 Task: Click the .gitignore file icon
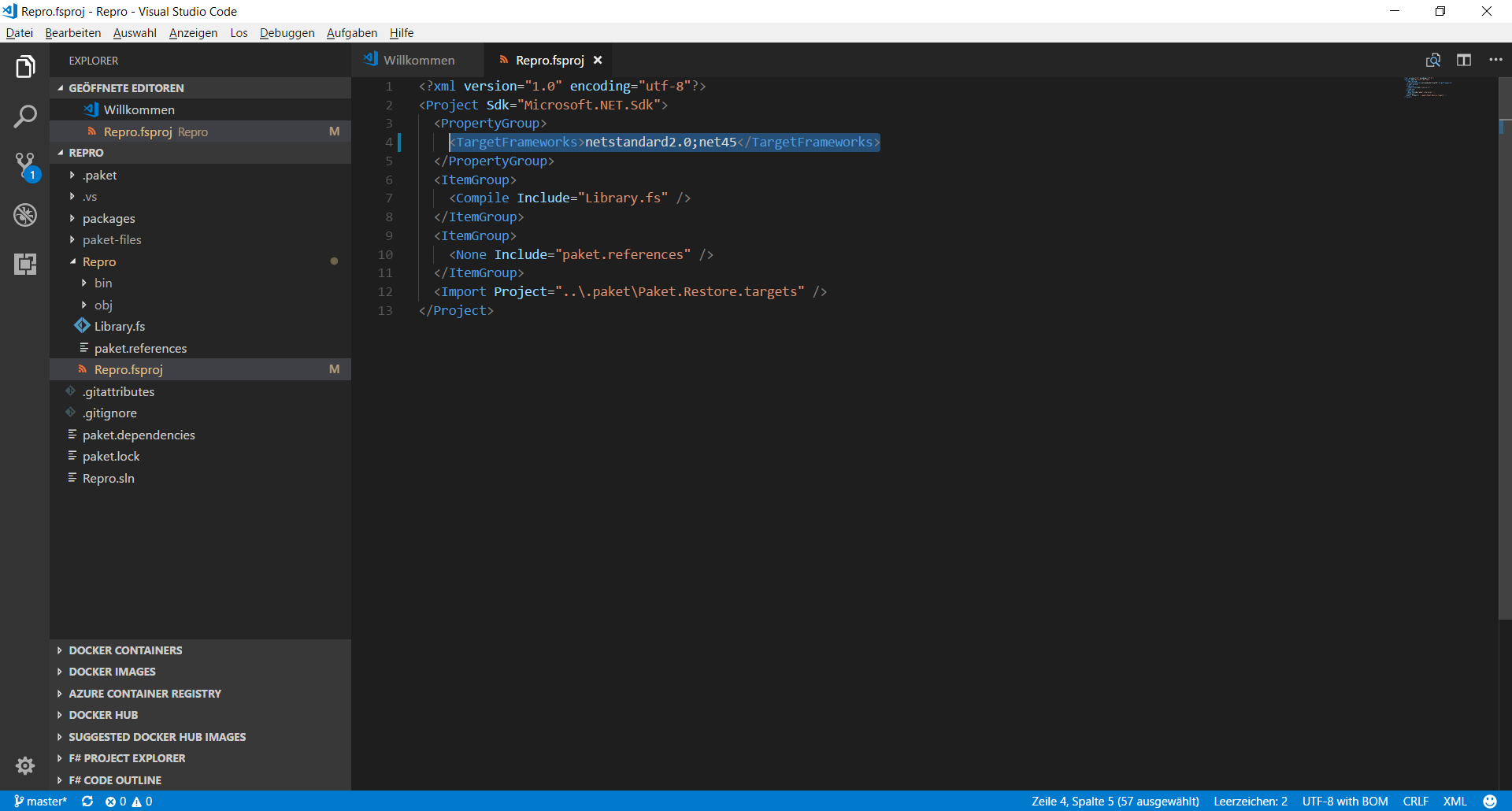coord(71,413)
